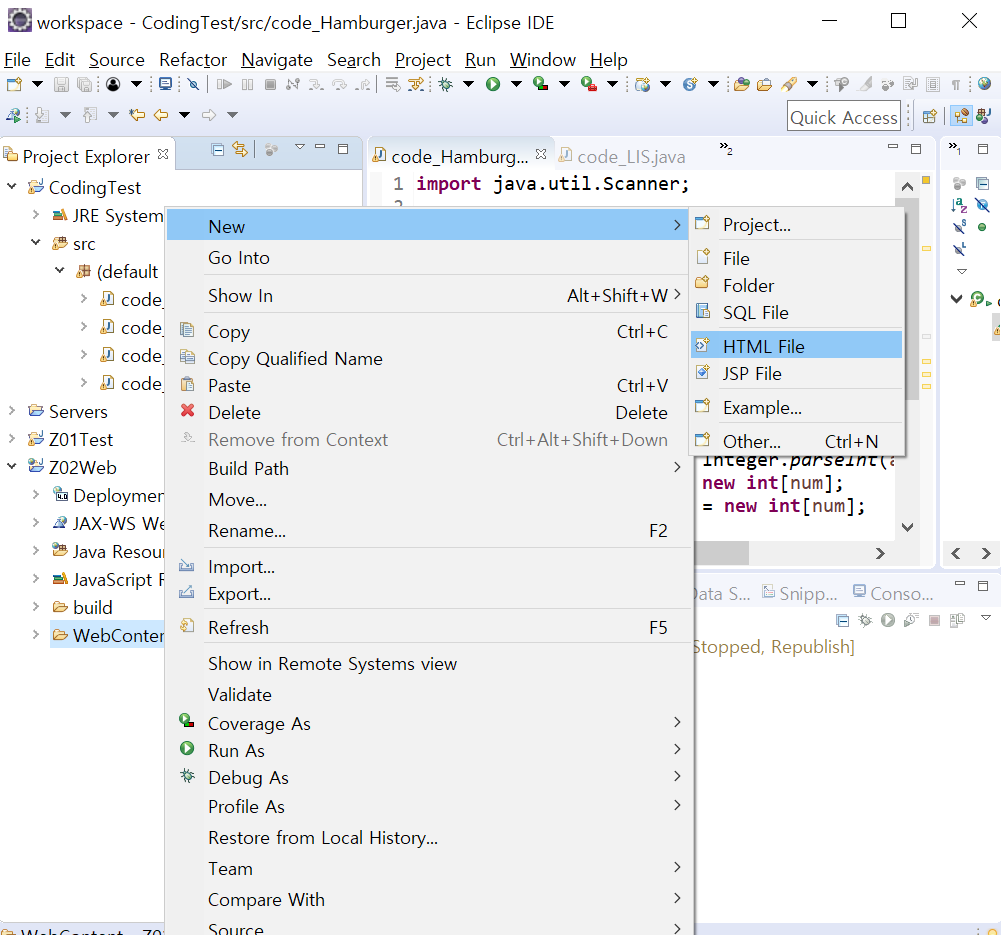
Task: Click the Search flashlight toolbar icon
Action: pos(790,84)
